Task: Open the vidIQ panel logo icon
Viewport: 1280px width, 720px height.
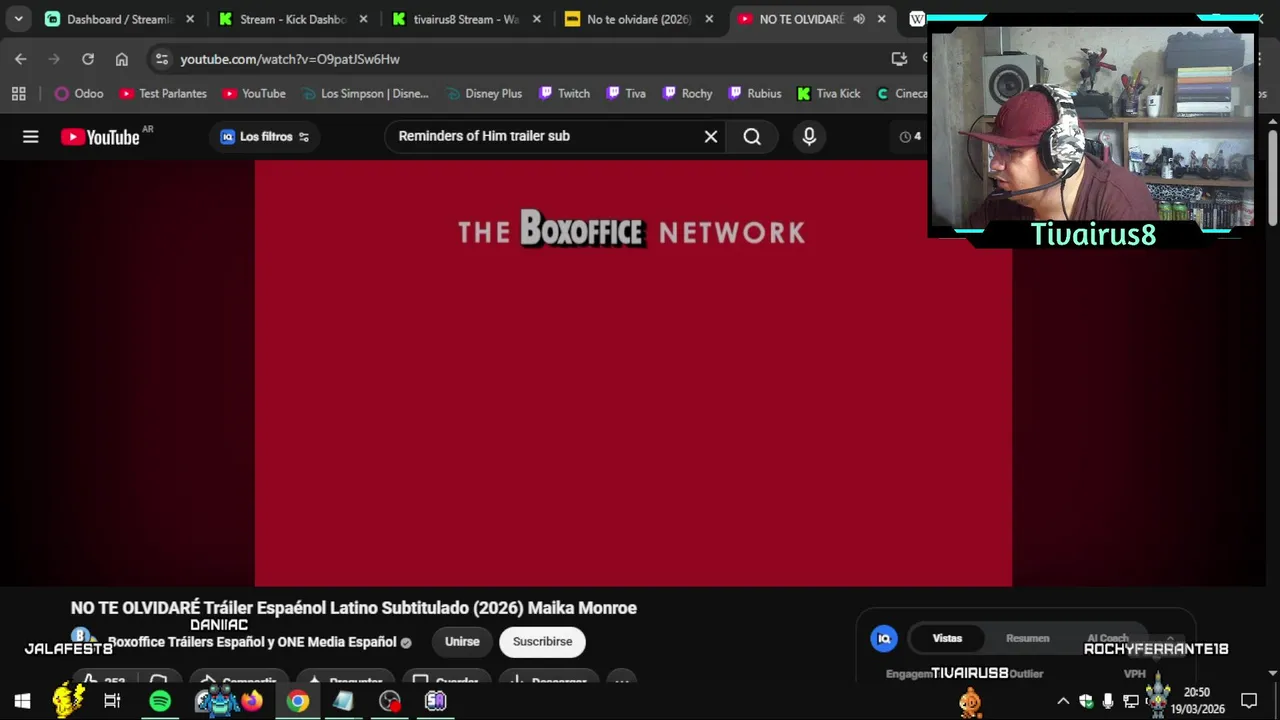Action: [884, 638]
